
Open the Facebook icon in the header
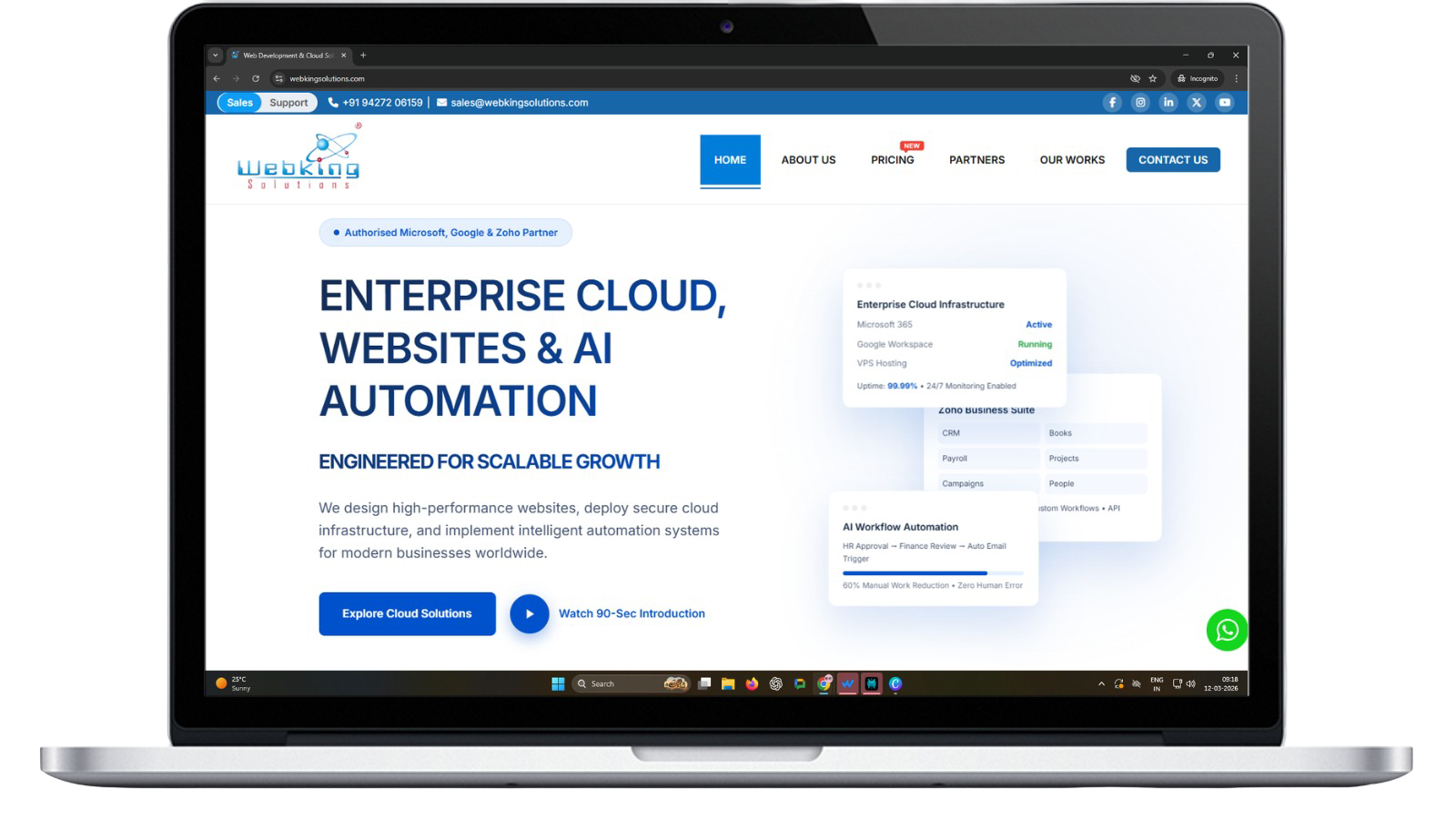coord(1113,102)
